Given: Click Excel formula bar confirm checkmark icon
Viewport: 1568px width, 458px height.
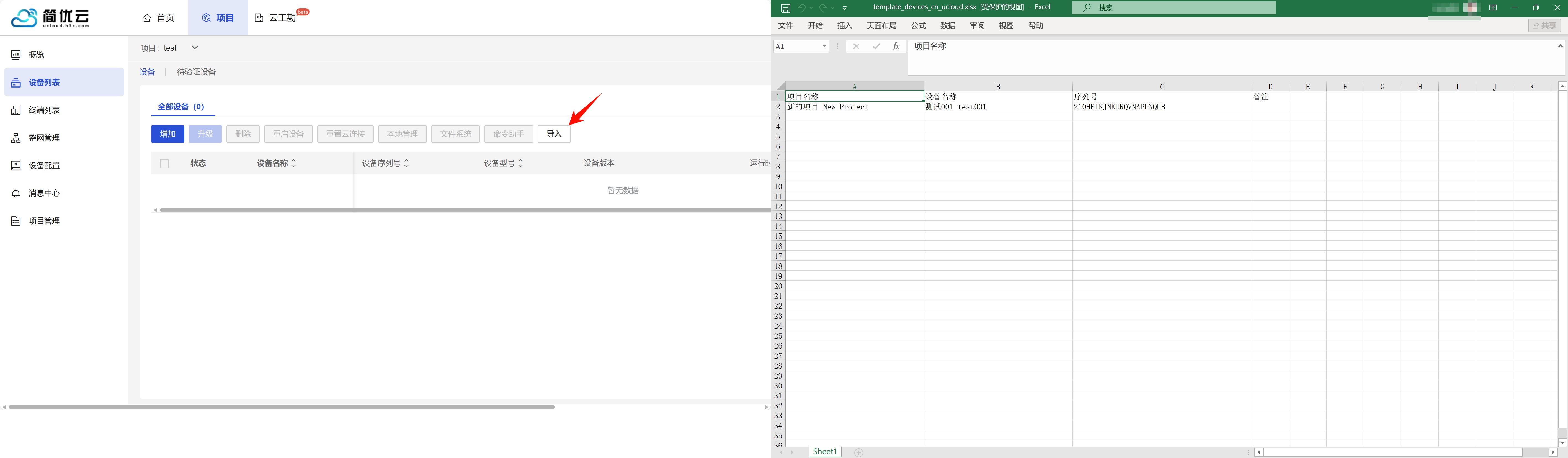Looking at the screenshot, I should [x=876, y=46].
